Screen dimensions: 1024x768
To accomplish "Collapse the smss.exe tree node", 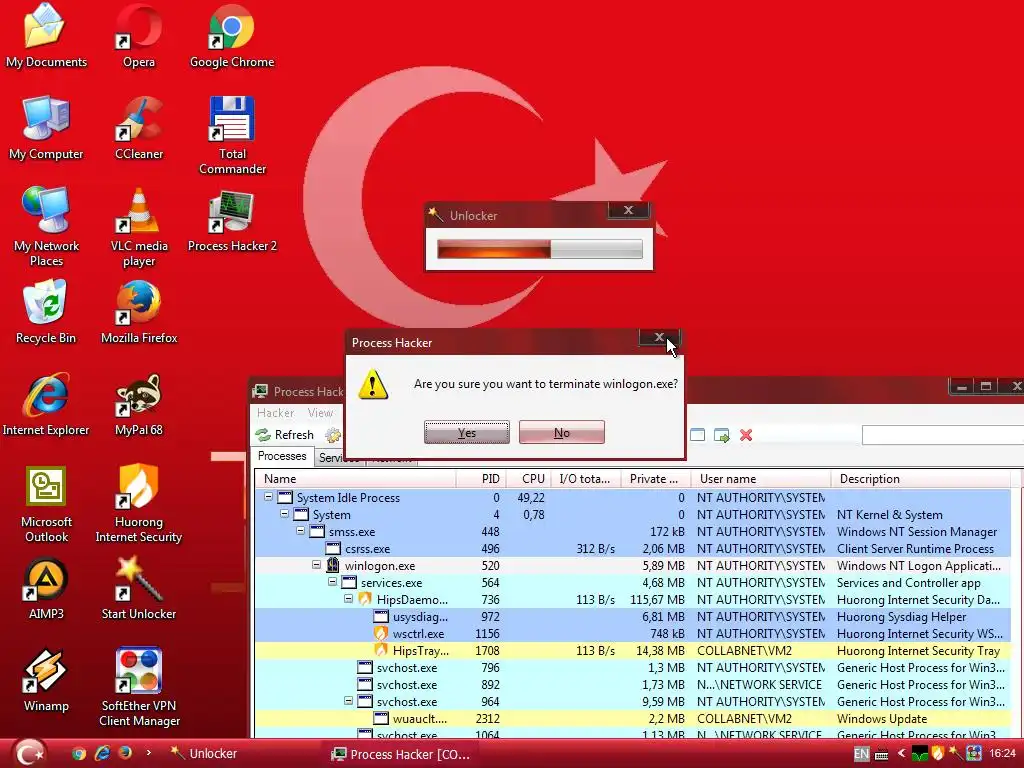I will pos(300,531).
